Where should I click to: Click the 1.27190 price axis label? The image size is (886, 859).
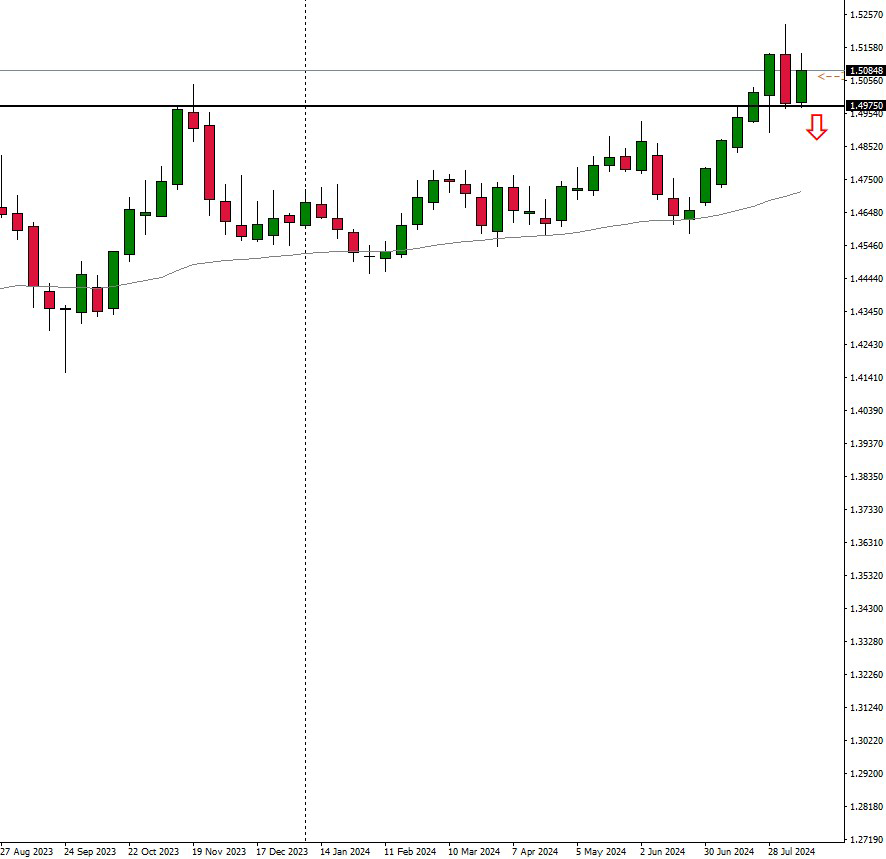864,839
